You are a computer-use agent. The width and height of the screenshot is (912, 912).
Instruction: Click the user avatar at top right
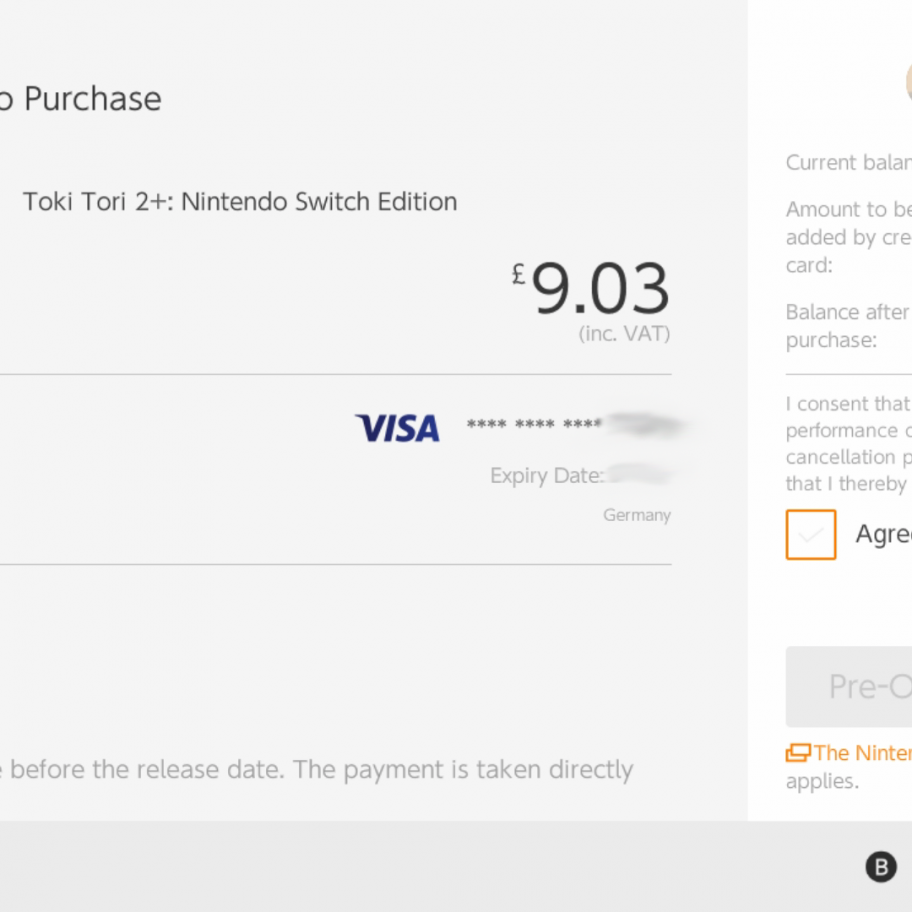click(909, 81)
